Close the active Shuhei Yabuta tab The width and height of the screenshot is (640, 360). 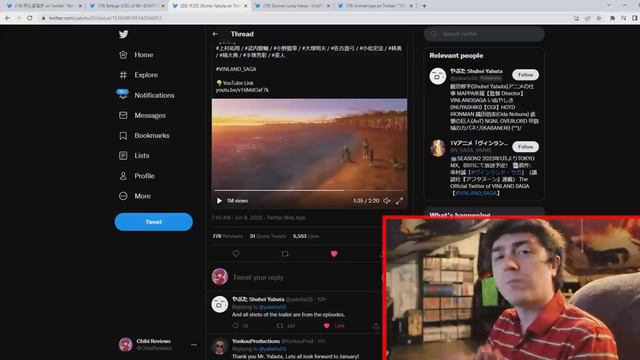click(245, 6)
